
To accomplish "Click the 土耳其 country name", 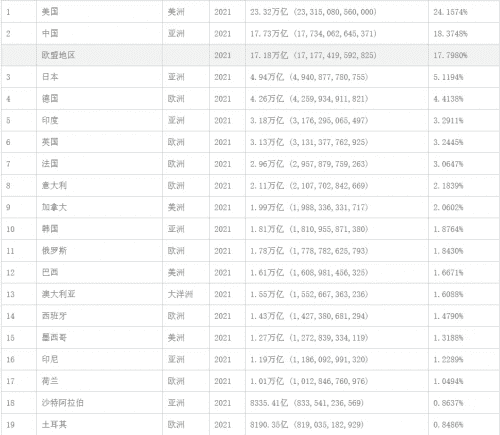I will pos(54,425).
